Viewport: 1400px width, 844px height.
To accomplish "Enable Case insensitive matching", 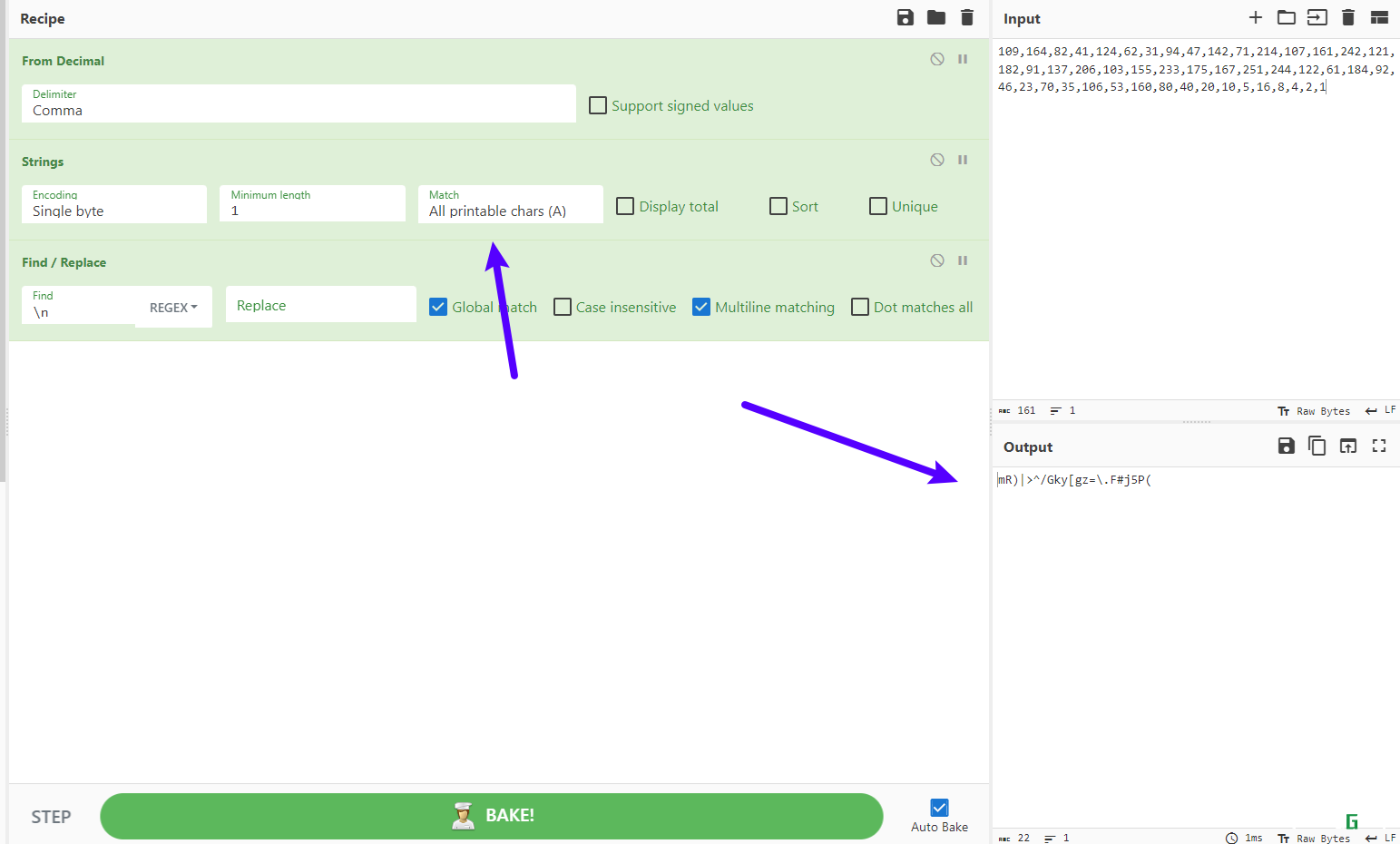I will (x=563, y=307).
